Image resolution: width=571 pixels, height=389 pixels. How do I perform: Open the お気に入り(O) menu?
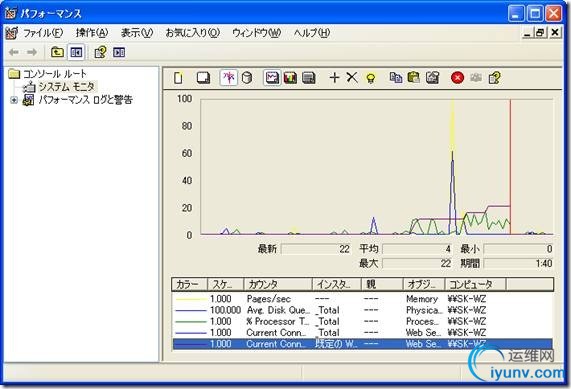tap(192, 33)
